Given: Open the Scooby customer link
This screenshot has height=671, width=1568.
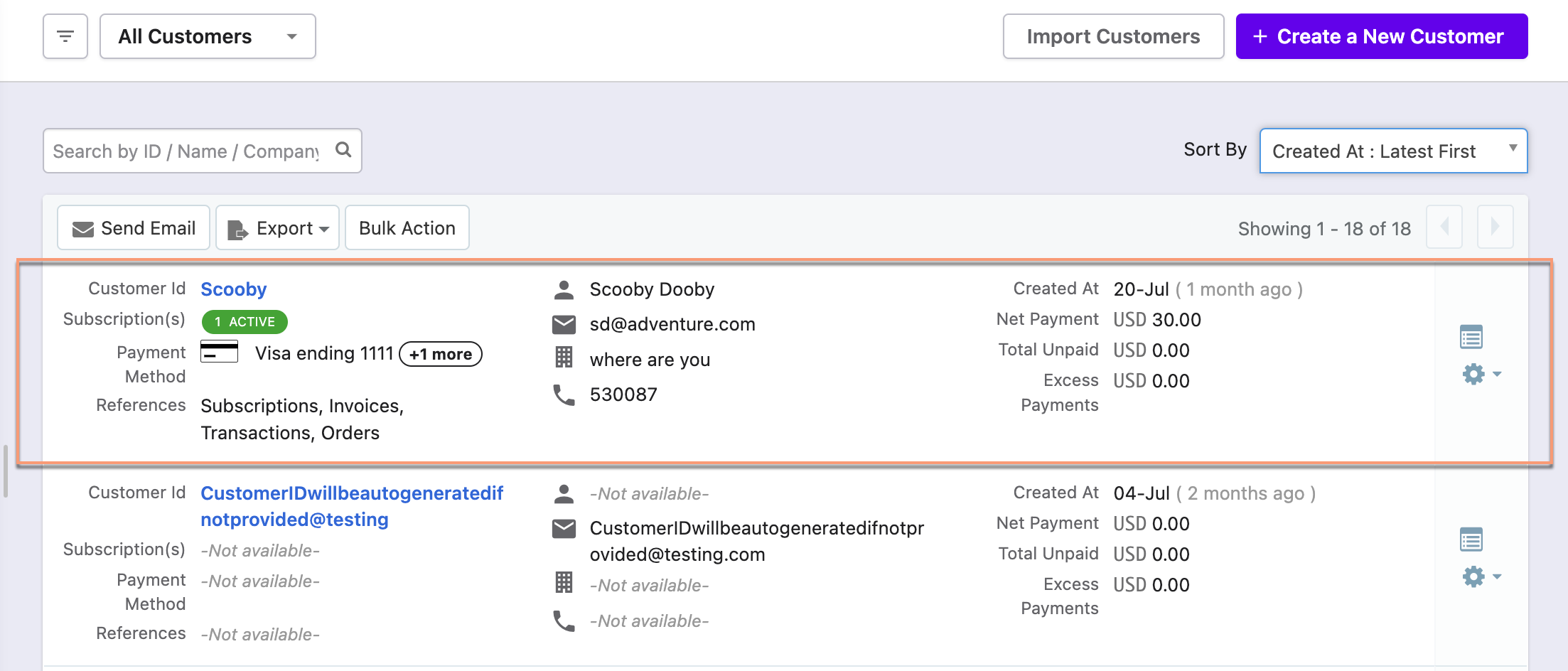Looking at the screenshot, I should coord(233,289).
